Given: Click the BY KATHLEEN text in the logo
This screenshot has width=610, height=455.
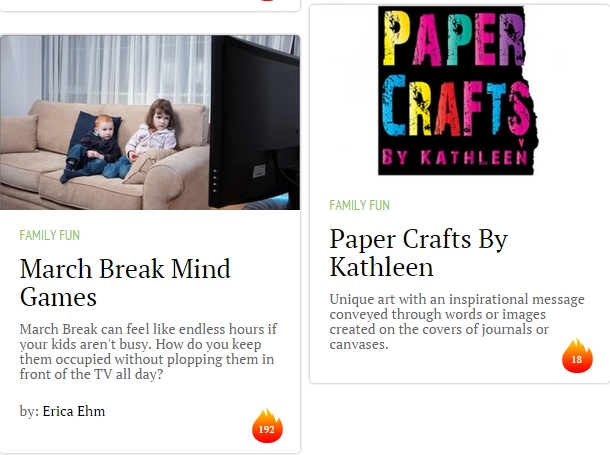Looking at the screenshot, I should click(x=454, y=157).
